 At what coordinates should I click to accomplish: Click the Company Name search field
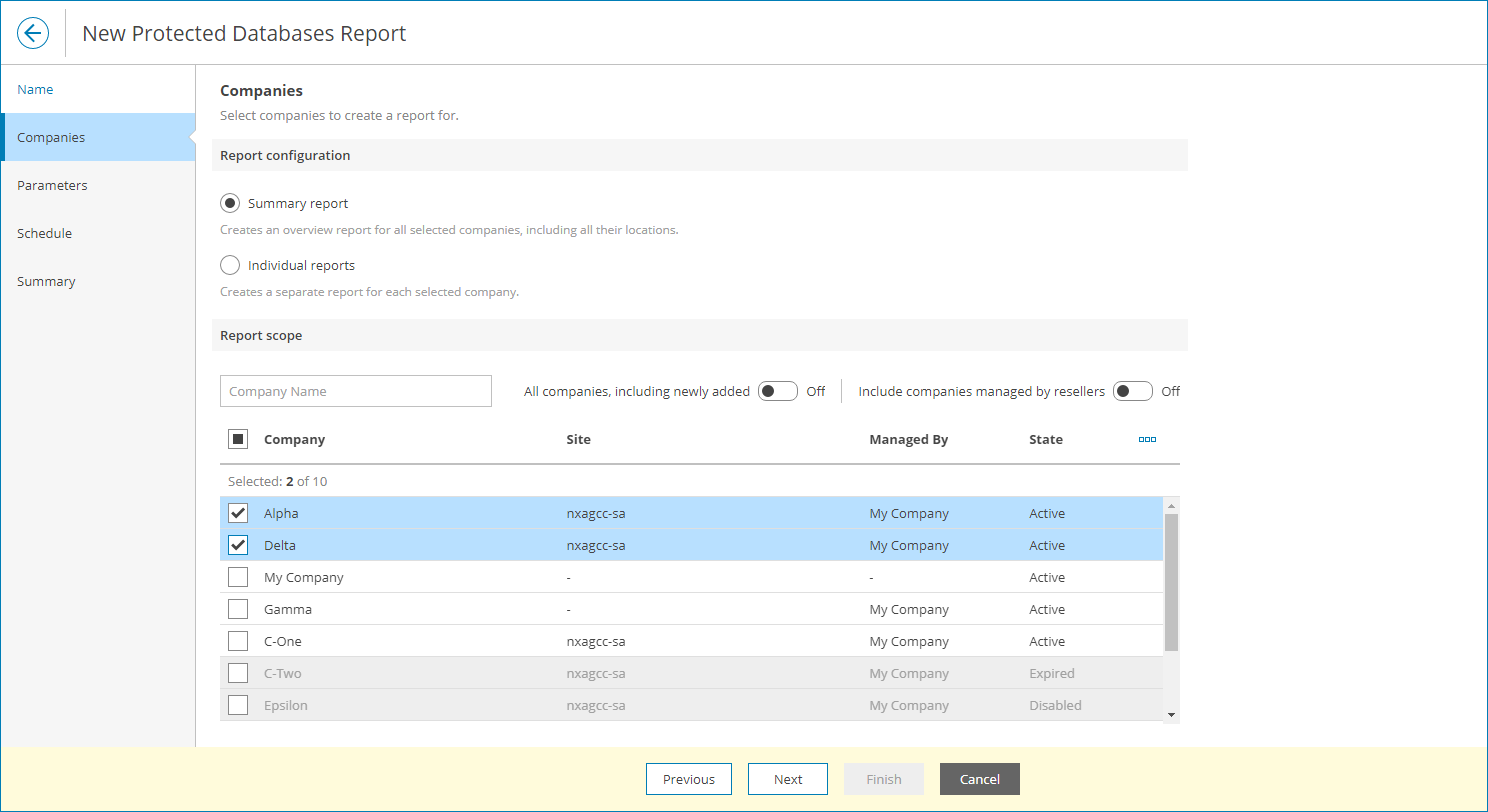[x=355, y=391]
